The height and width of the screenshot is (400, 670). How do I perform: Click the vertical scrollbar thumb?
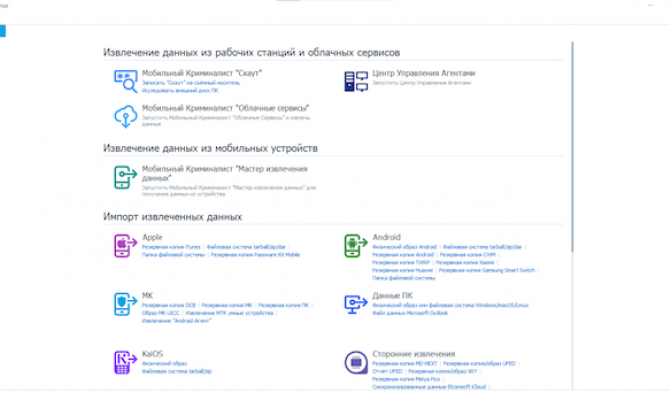(572, 147)
